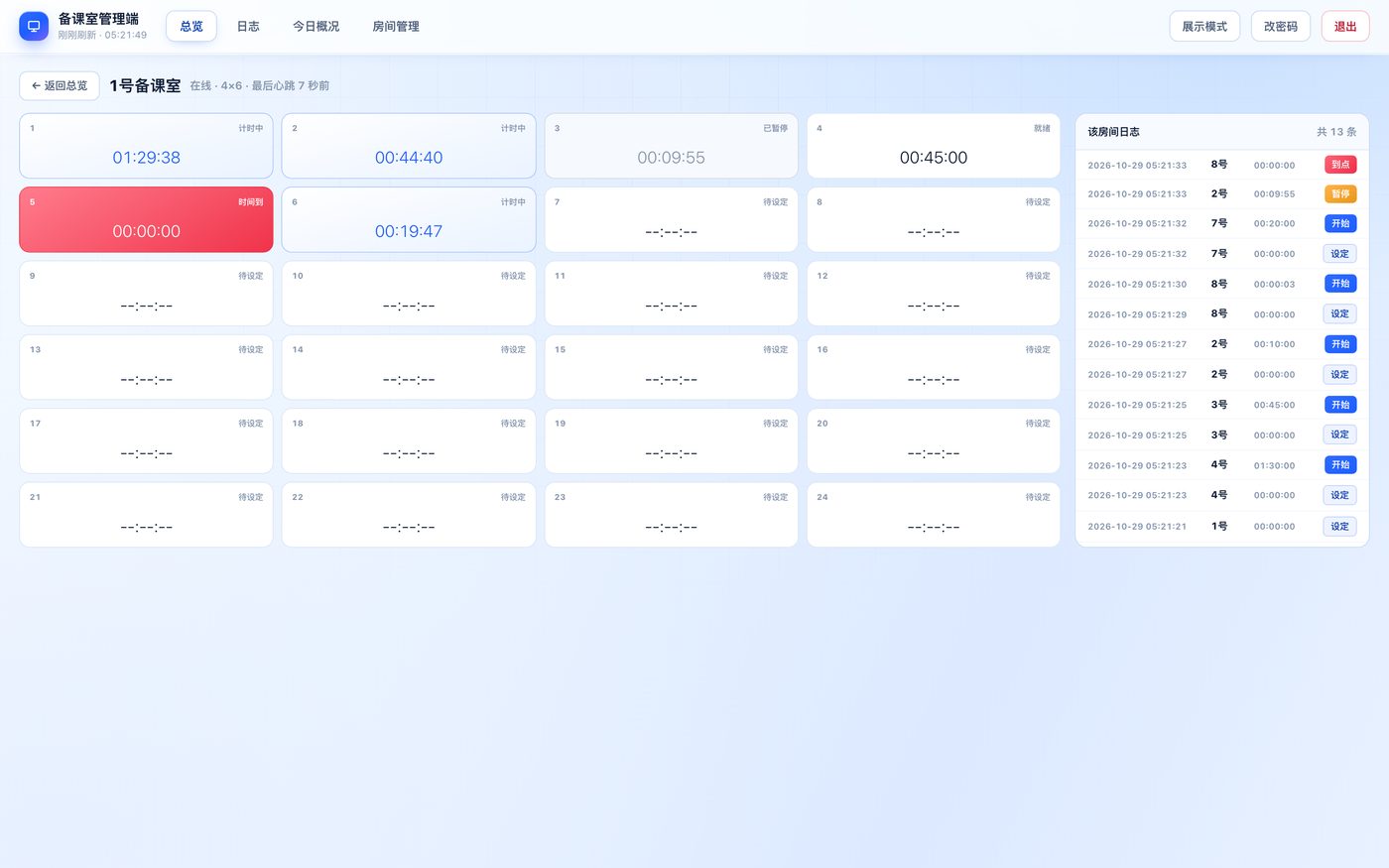
Task: Click 00:10:00 value in 2号 log row
Action: [1274, 344]
